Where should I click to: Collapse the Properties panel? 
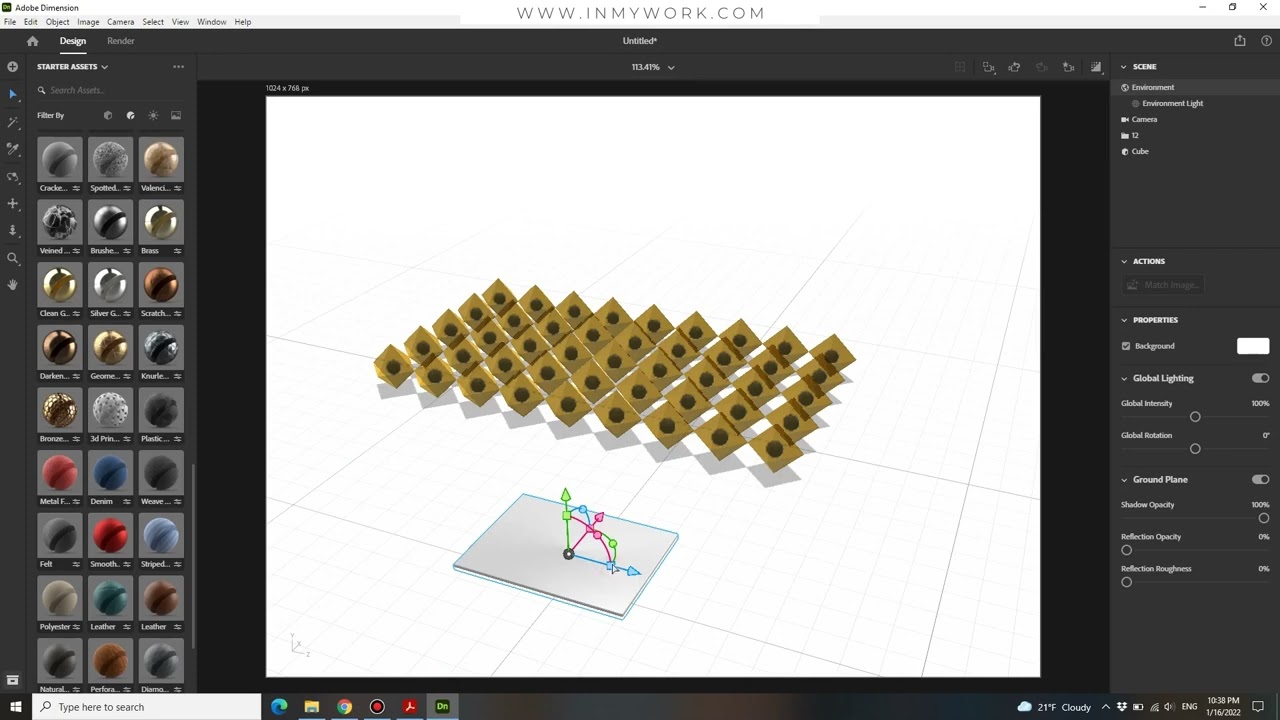(1124, 320)
